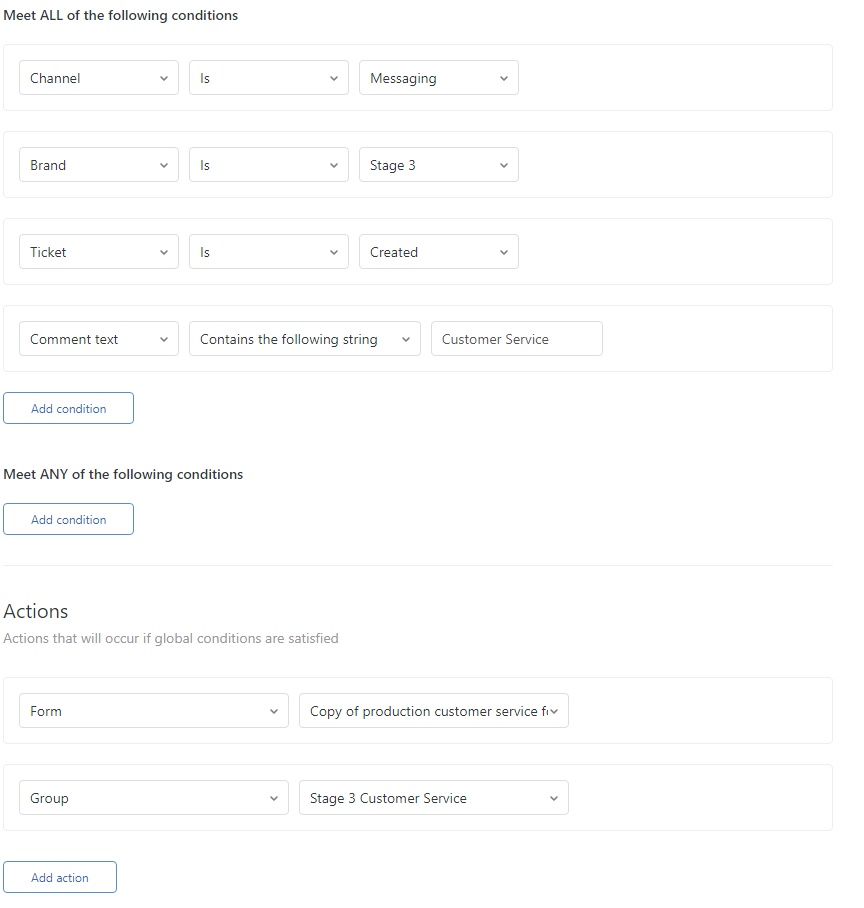Open the 'Is' operator dropdown beside Ticket
Viewport: 864px width, 908px height.
tap(268, 252)
